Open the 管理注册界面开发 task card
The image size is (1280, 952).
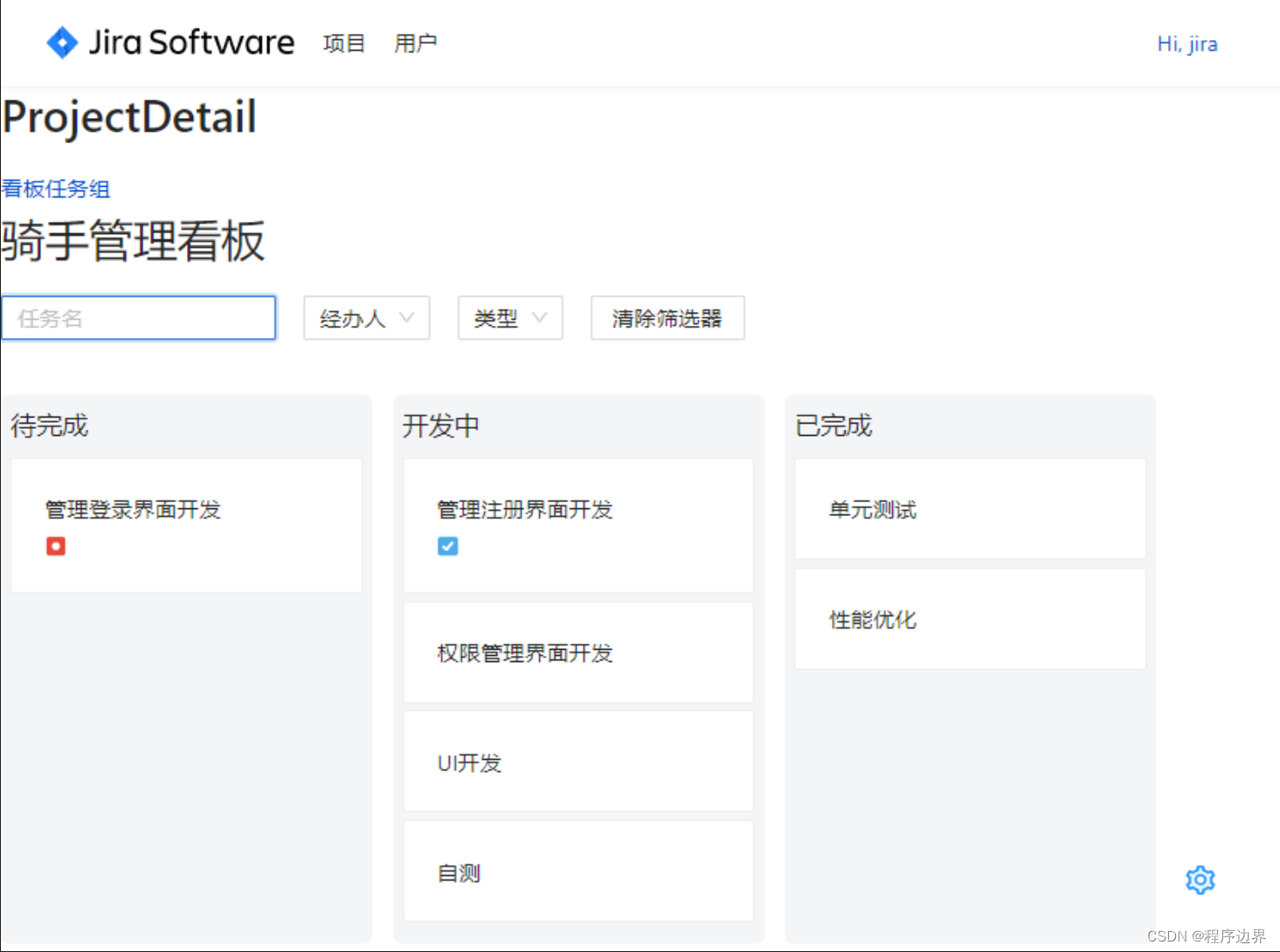pyautogui.click(x=578, y=526)
